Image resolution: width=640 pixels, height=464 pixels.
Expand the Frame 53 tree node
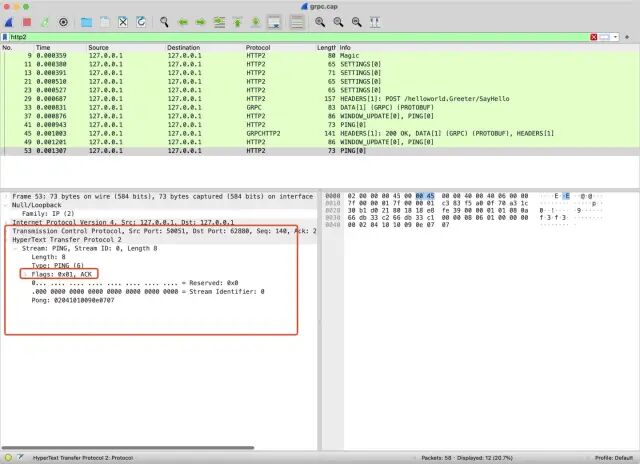coord(6,196)
